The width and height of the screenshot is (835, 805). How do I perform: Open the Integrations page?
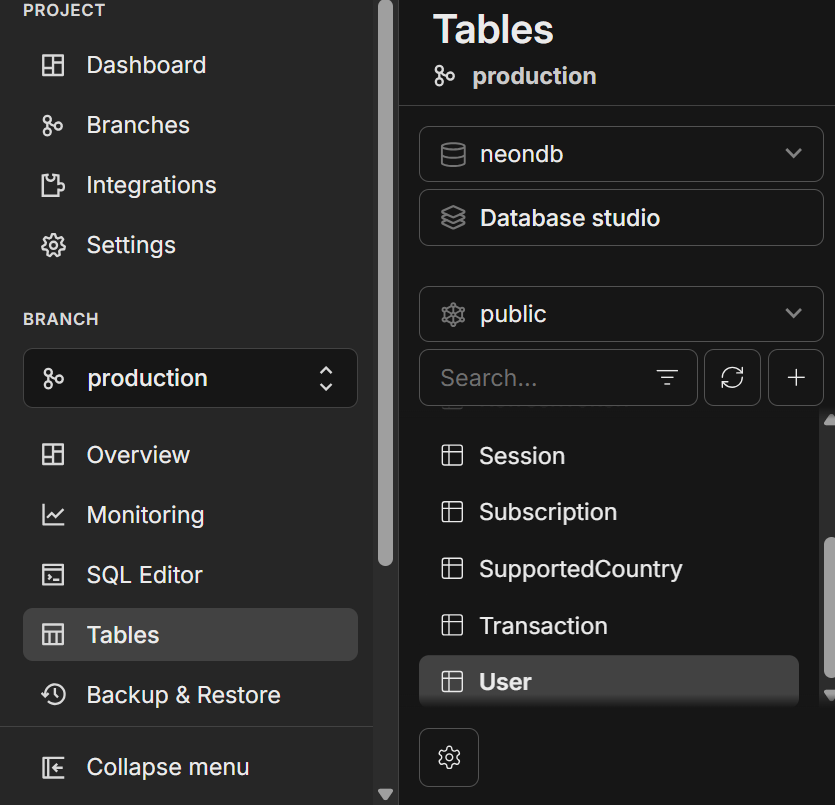190,185
